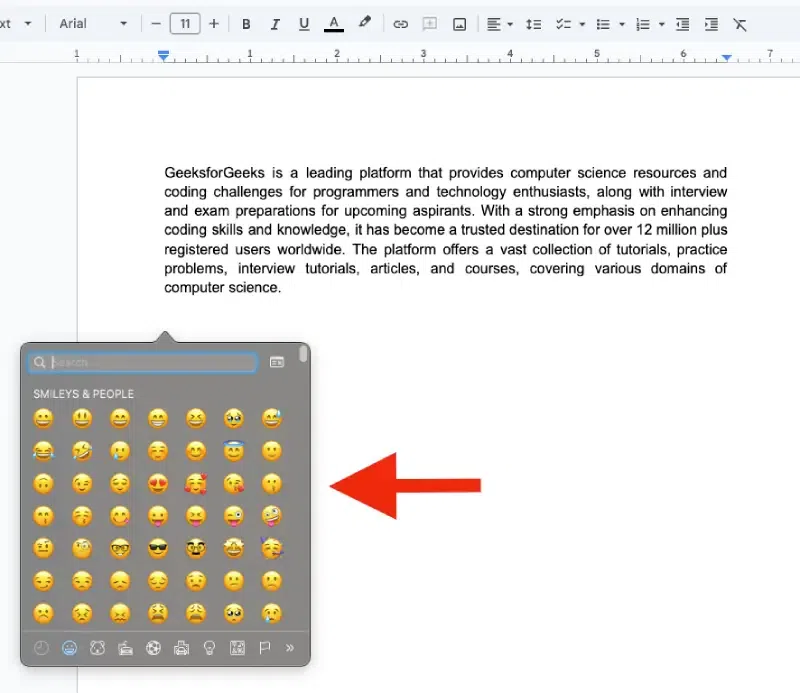This screenshot has width=800, height=693.
Task: Switch to Travel & Places emoji tab
Action: pyautogui.click(x=182, y=648)
